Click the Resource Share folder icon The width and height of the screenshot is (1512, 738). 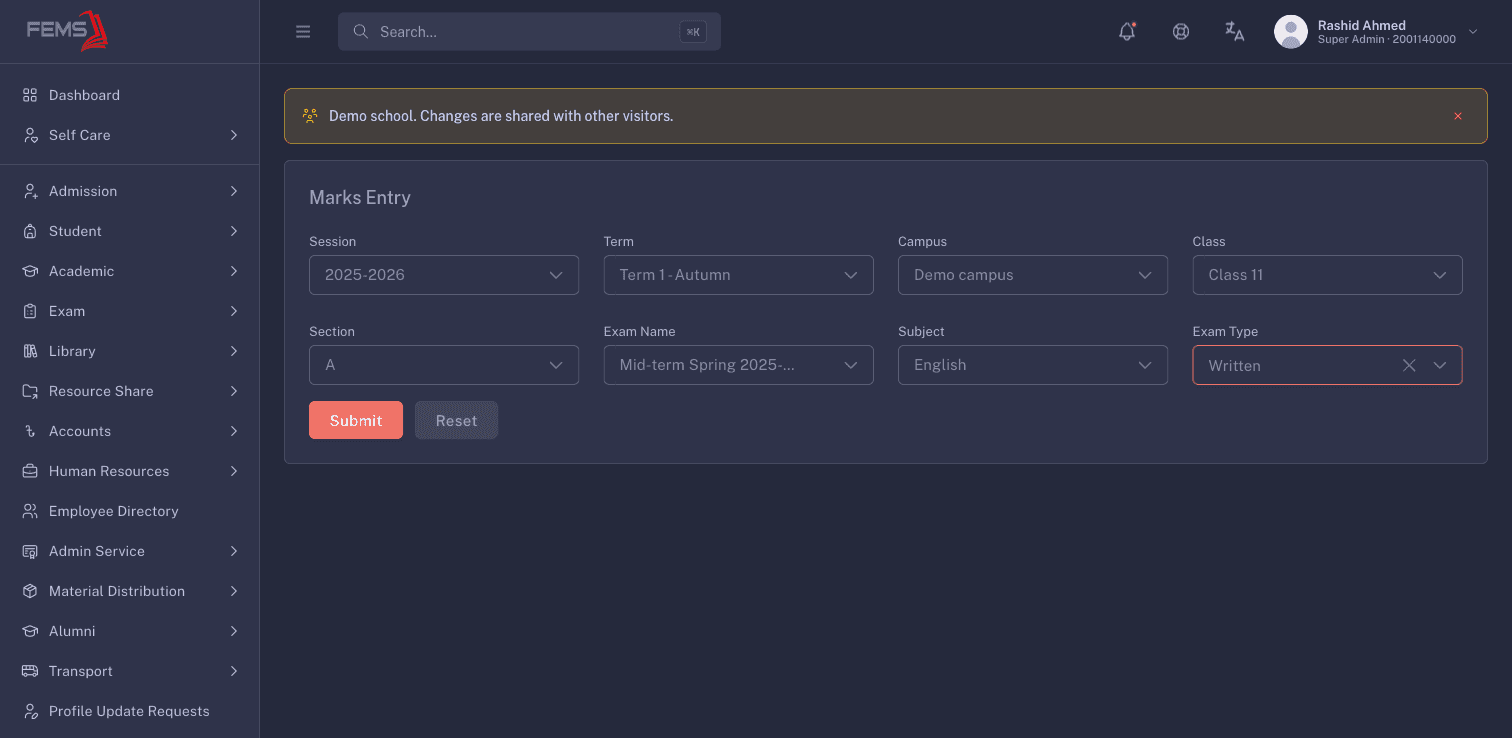30,391
